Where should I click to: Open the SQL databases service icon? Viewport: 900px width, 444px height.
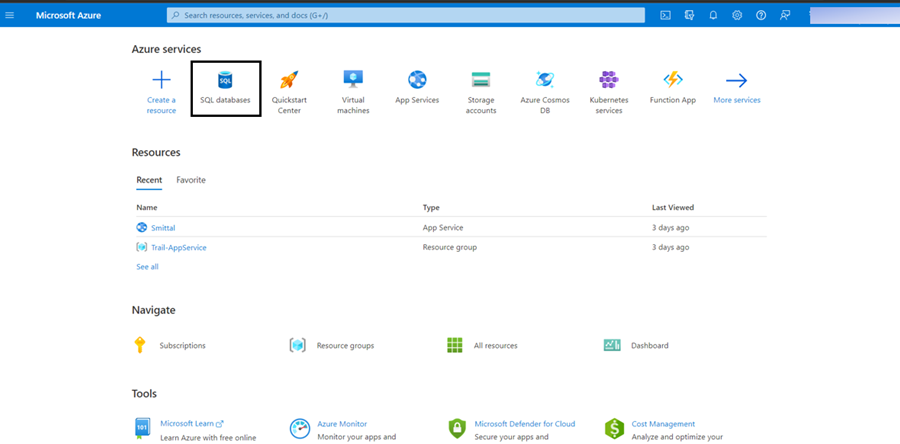[x=226, y=80]
